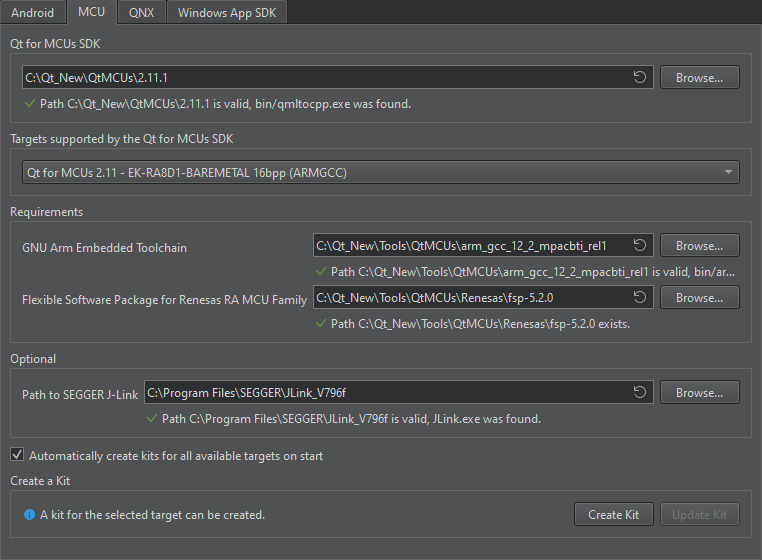Screen dimensions: 762x560
Task: Click the Renesas fsp-5.2.0 path field
Action: tap(470, 297)
